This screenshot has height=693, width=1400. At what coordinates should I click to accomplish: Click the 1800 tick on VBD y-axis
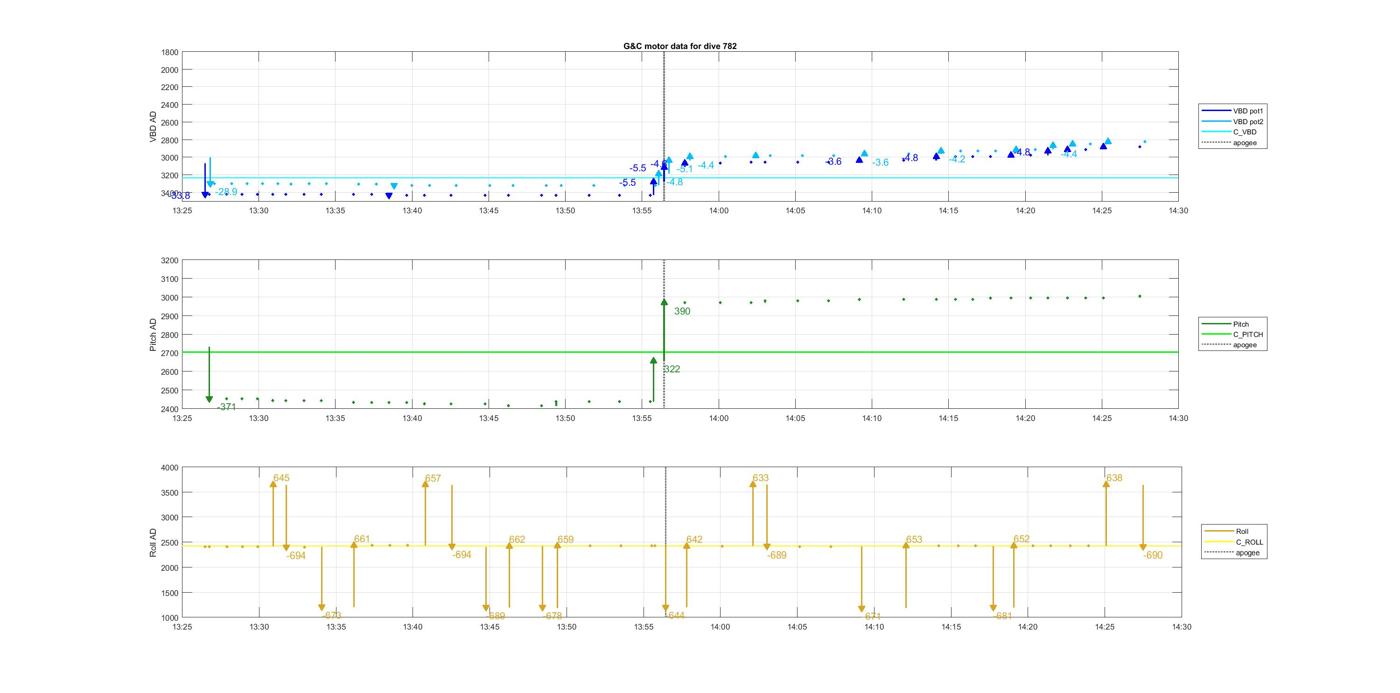(169, 52)
